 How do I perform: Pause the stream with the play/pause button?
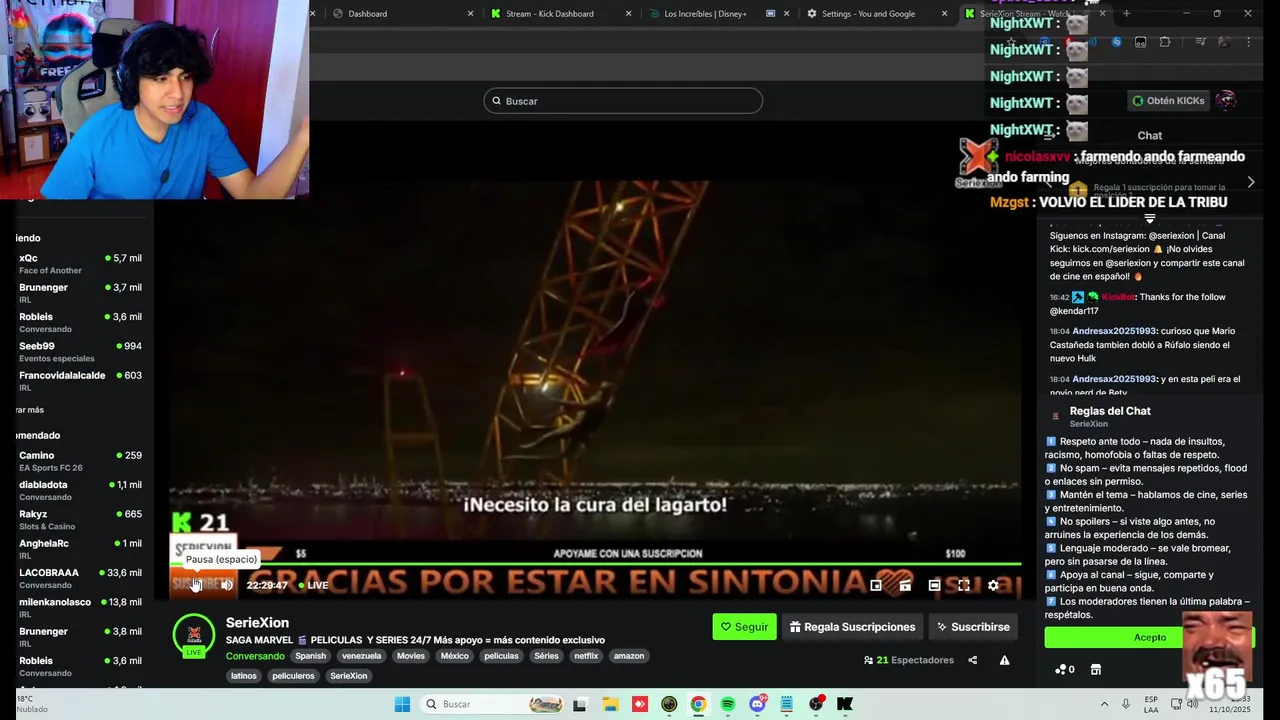[x=197, y=585]
